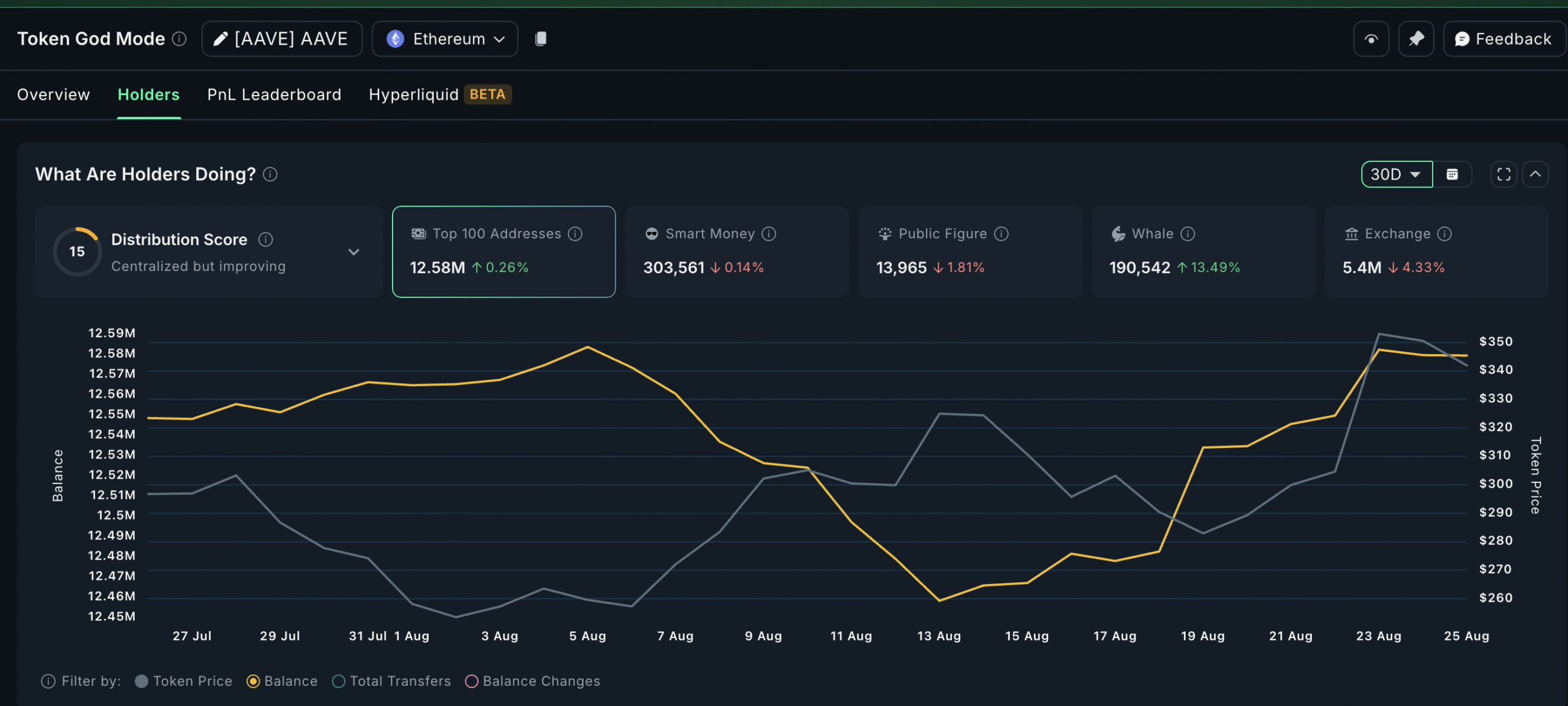Collapse the chart with the chevron icon
This screenshot has height=706, width=1568.
pos(1536,174)
